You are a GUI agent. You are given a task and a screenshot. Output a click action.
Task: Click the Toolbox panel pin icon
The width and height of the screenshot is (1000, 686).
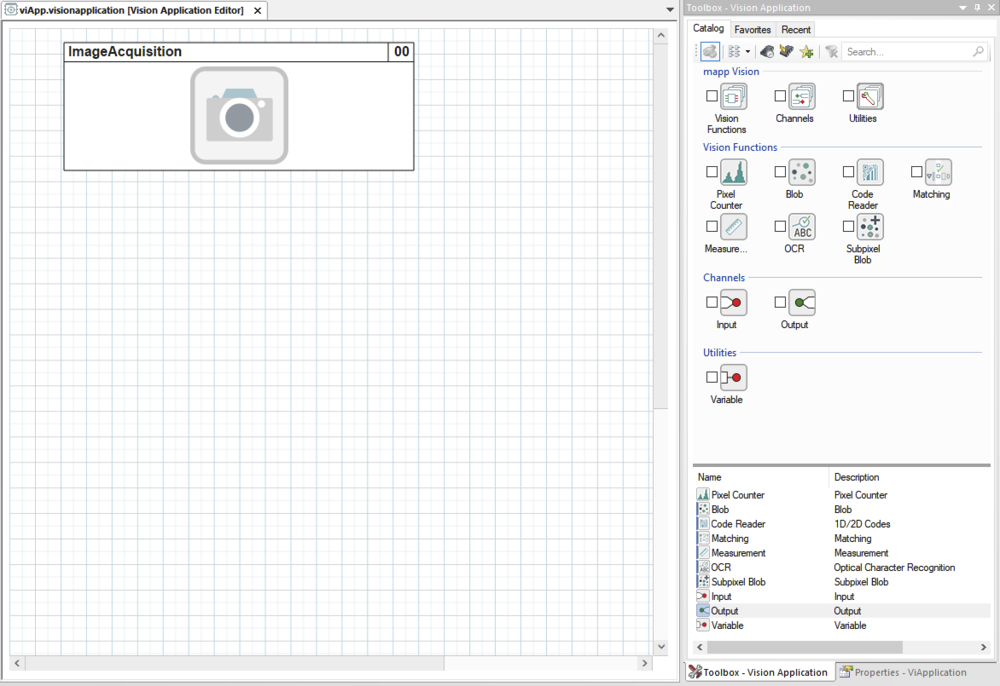coord(977,8)
